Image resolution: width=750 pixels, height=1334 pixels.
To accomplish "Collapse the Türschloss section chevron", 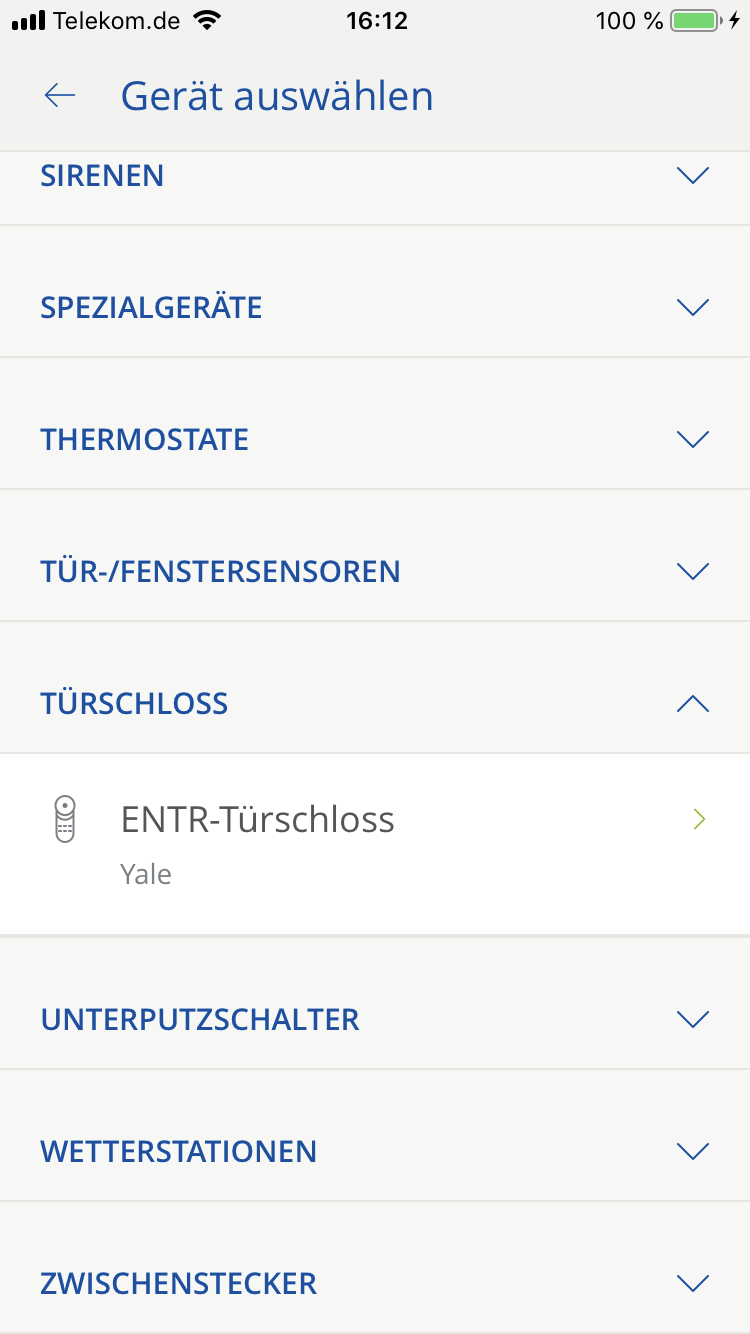I will click(x=692, y=703).
